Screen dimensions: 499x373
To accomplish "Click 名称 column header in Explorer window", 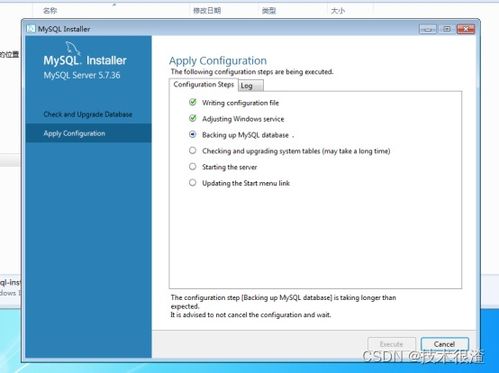I will pyautogui.click(x=50, y=11).
